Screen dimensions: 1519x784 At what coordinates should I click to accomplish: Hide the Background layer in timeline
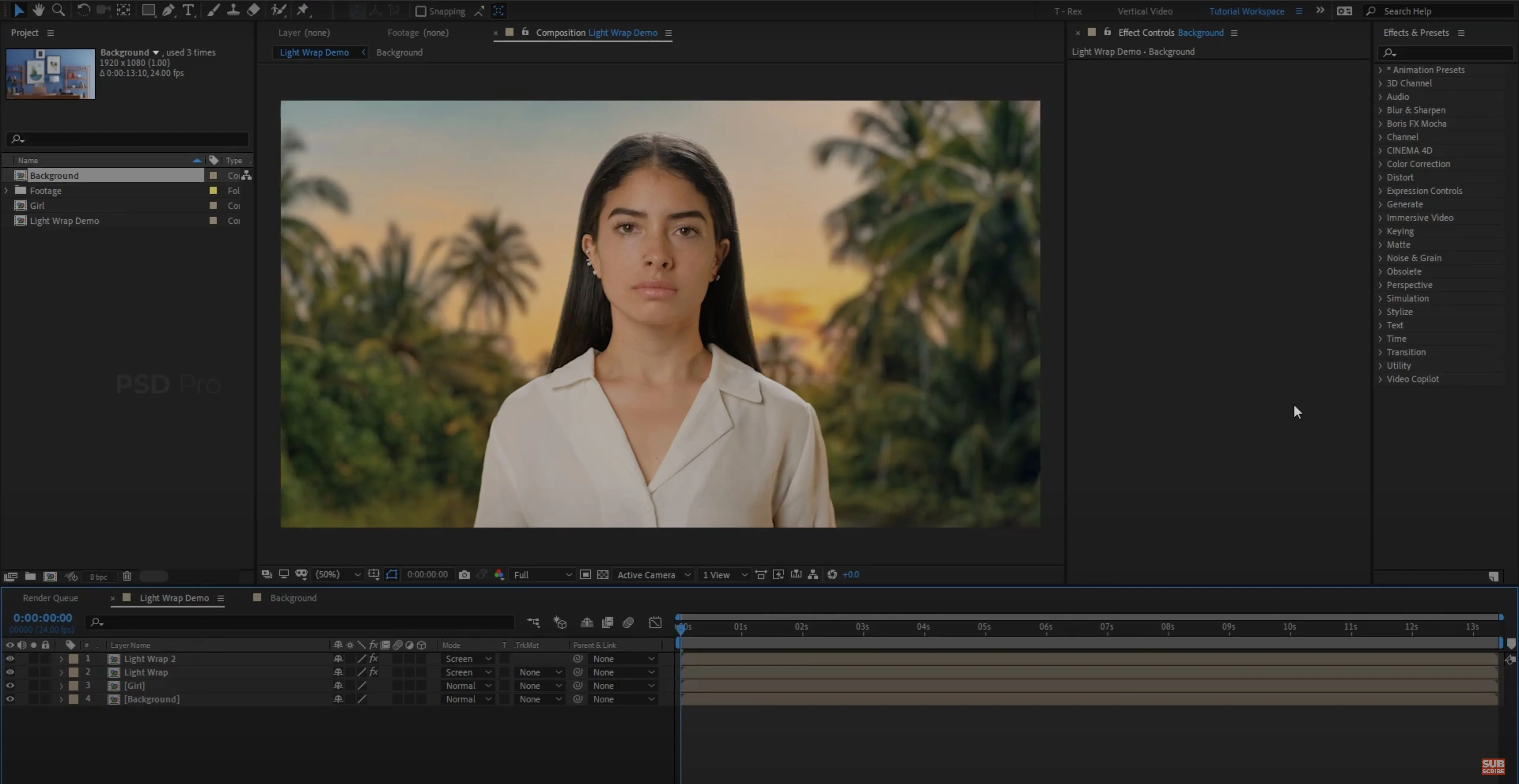click(10, 700)
